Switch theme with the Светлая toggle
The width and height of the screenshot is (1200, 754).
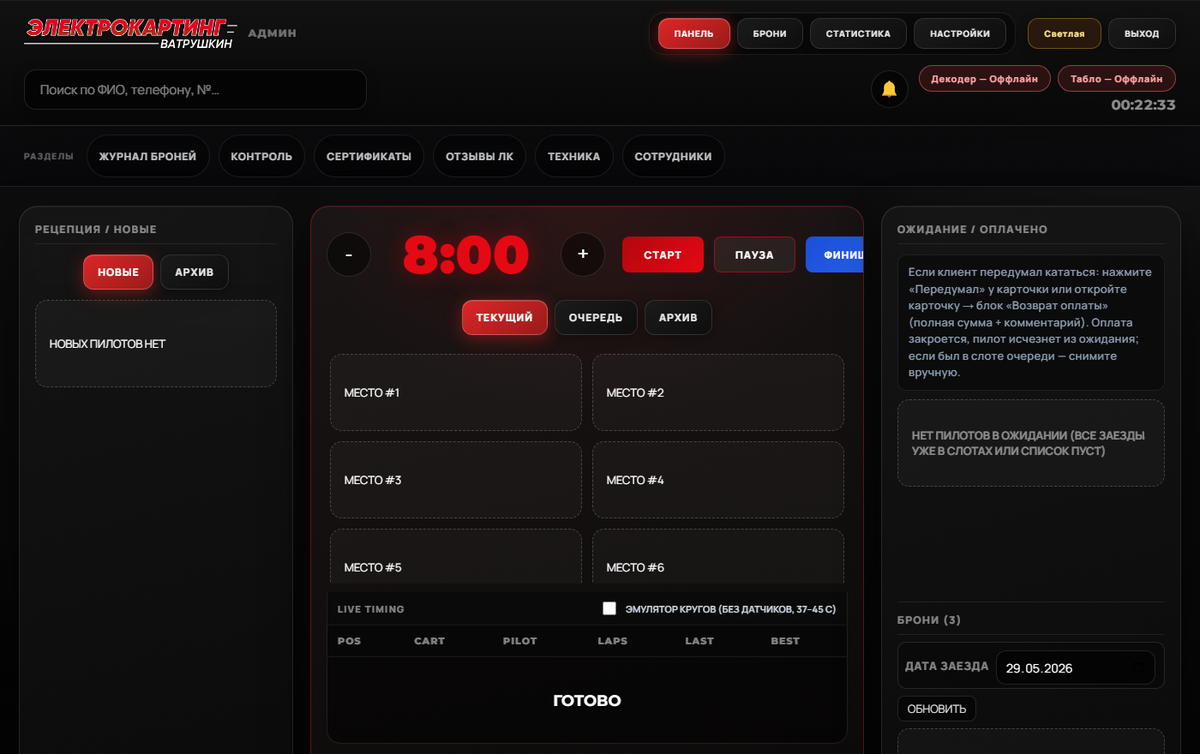point(1064,33)
